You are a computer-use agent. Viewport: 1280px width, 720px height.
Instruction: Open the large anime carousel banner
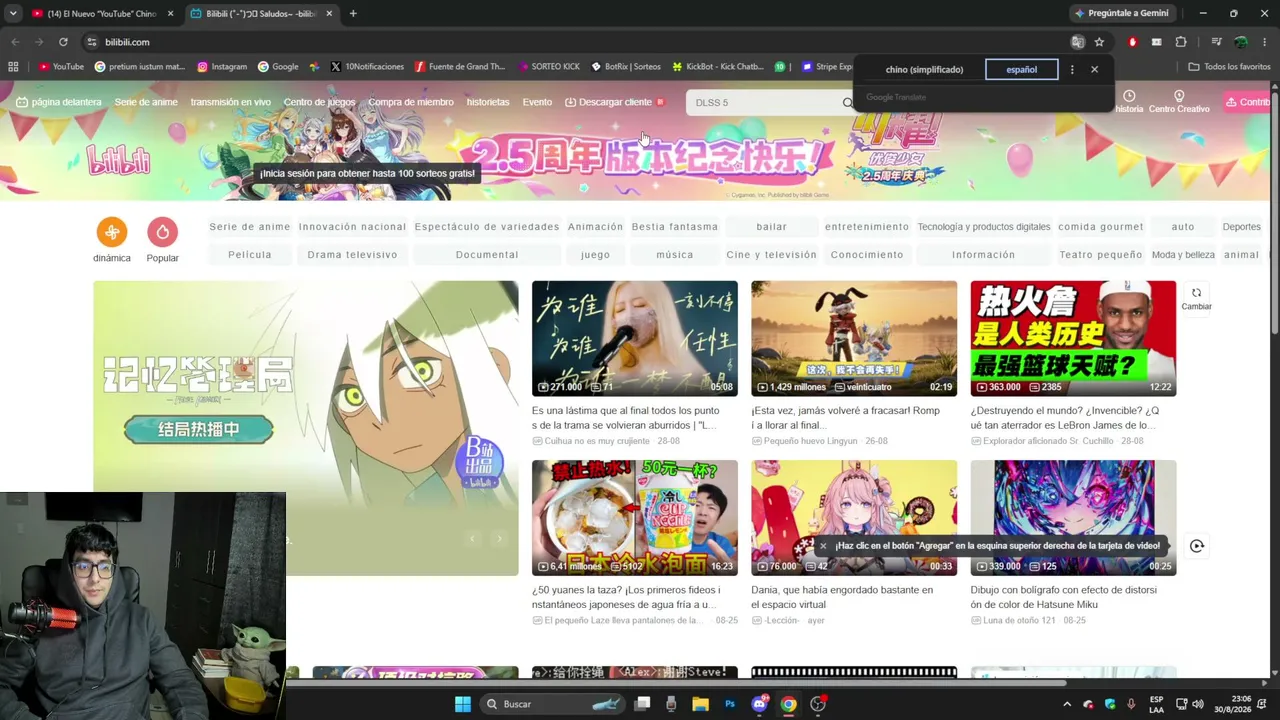(x=306, y=428)
